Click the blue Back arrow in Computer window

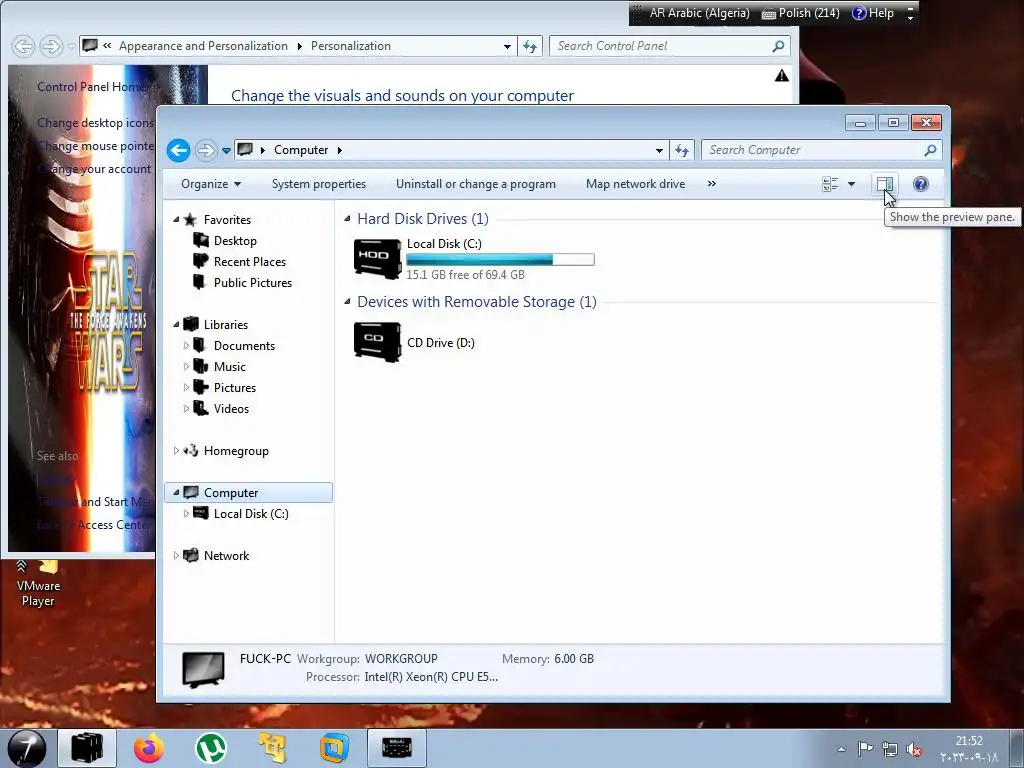tap(178, 150)
